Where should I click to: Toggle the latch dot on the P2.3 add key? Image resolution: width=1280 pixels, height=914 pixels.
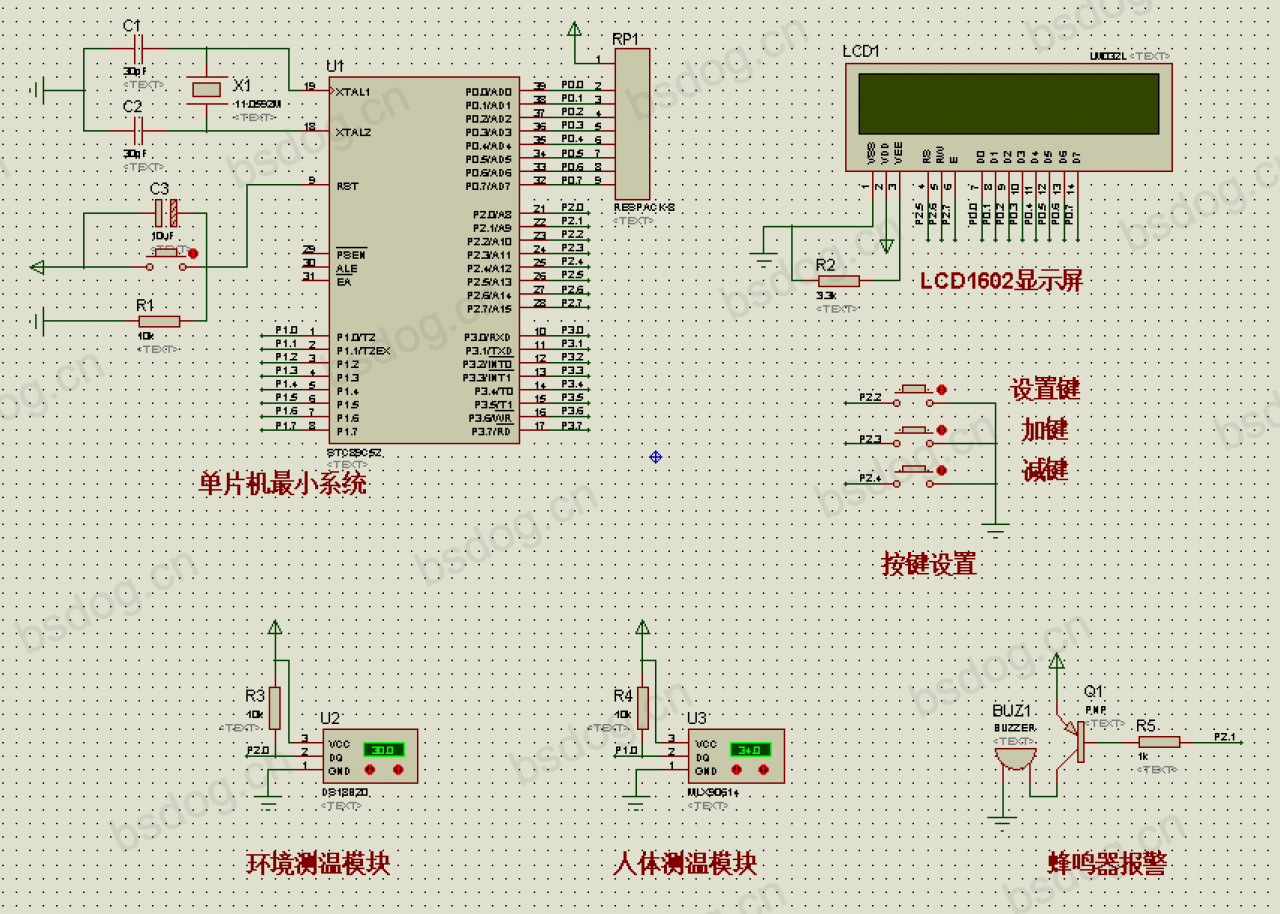[x=941, y=431]
